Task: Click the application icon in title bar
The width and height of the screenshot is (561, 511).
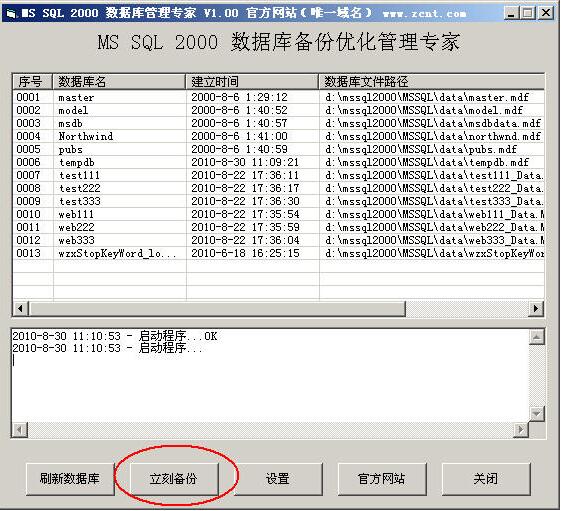Action: (11, 14)
